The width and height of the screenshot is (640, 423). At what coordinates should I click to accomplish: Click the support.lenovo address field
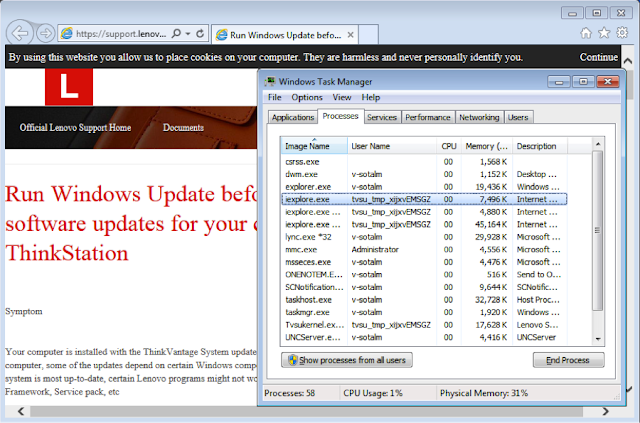[121, 34]
